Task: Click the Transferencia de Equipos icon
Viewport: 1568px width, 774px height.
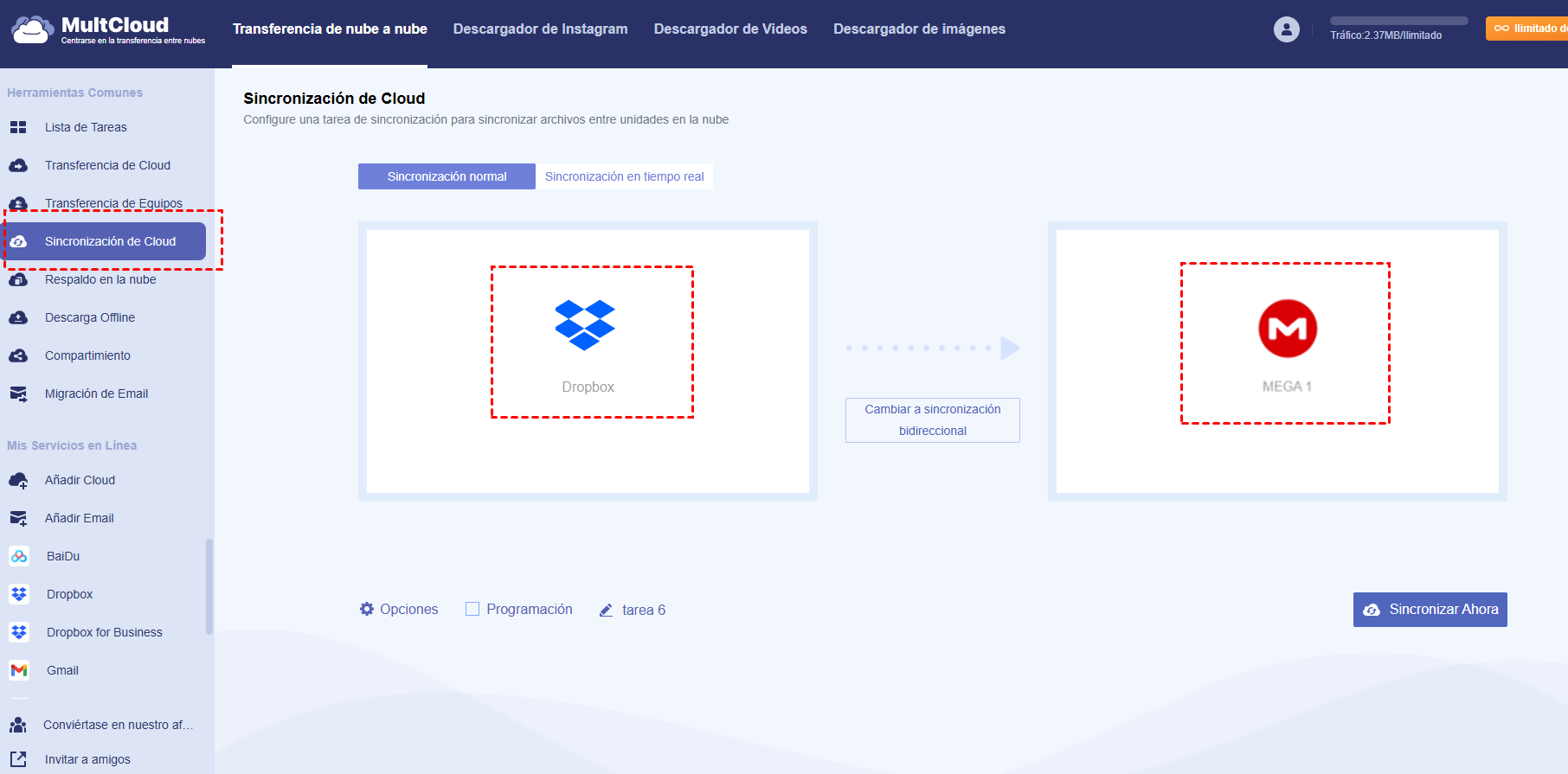Action: (x=18, y=203)
